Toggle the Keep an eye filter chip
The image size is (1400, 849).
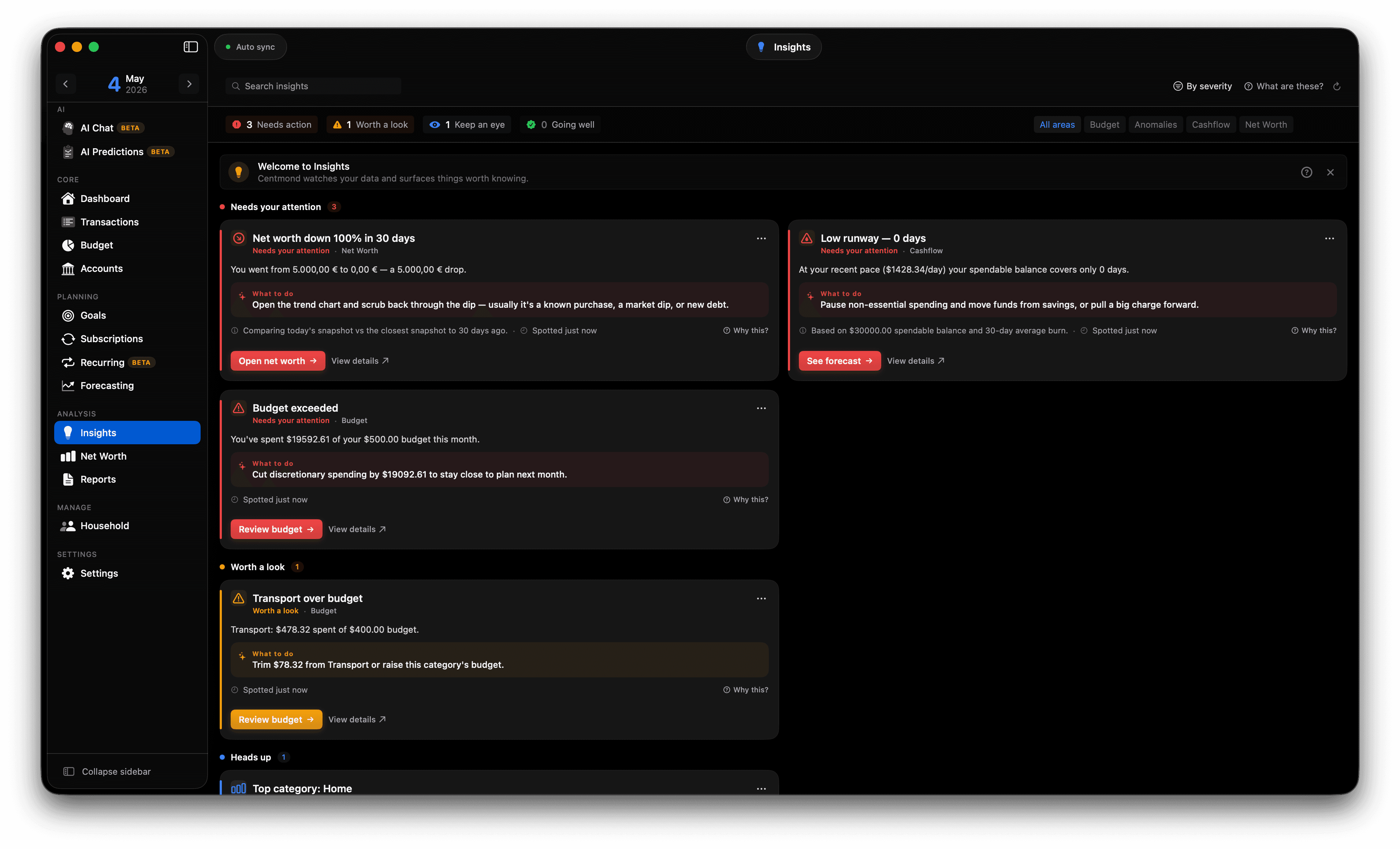pyautogui.click(x=466, y=124)
